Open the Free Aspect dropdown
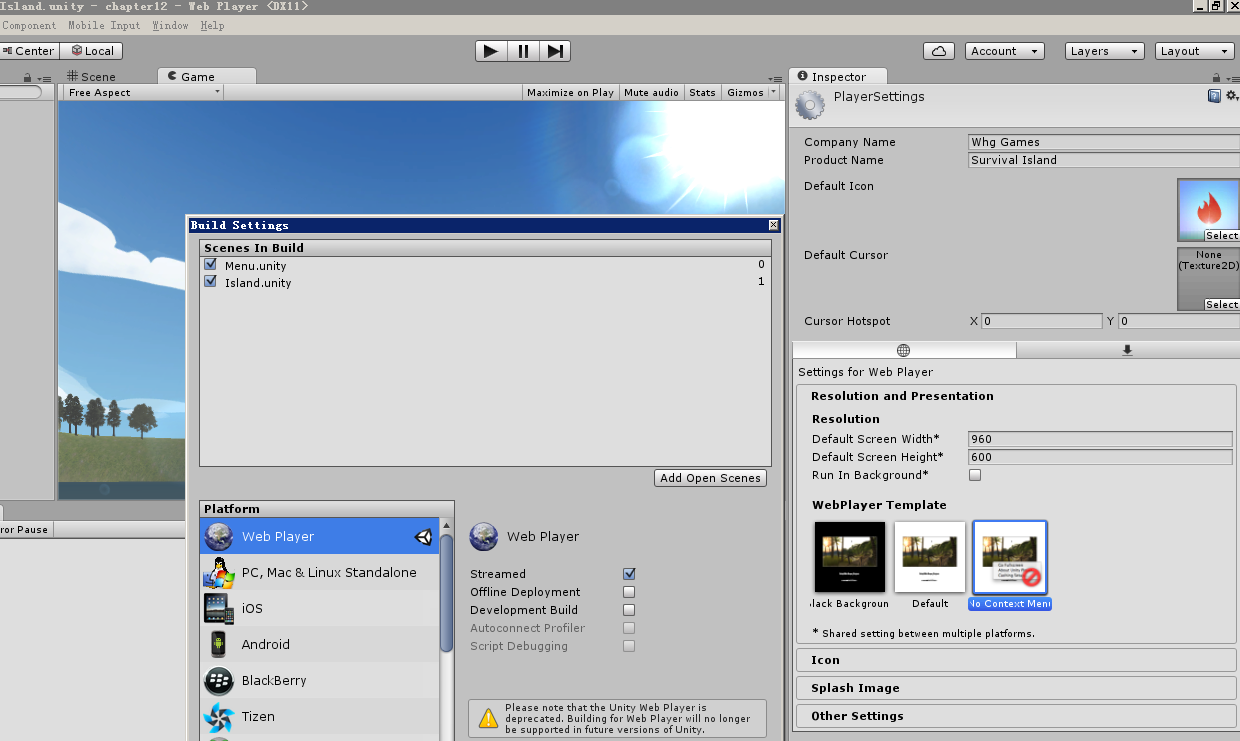 point(144,92)
